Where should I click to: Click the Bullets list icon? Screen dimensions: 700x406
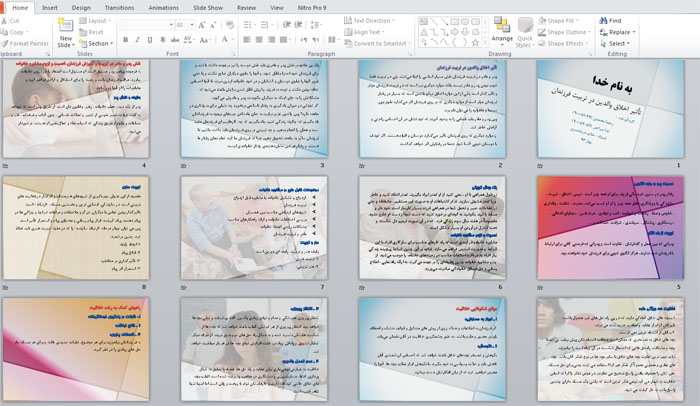point(248,24)
